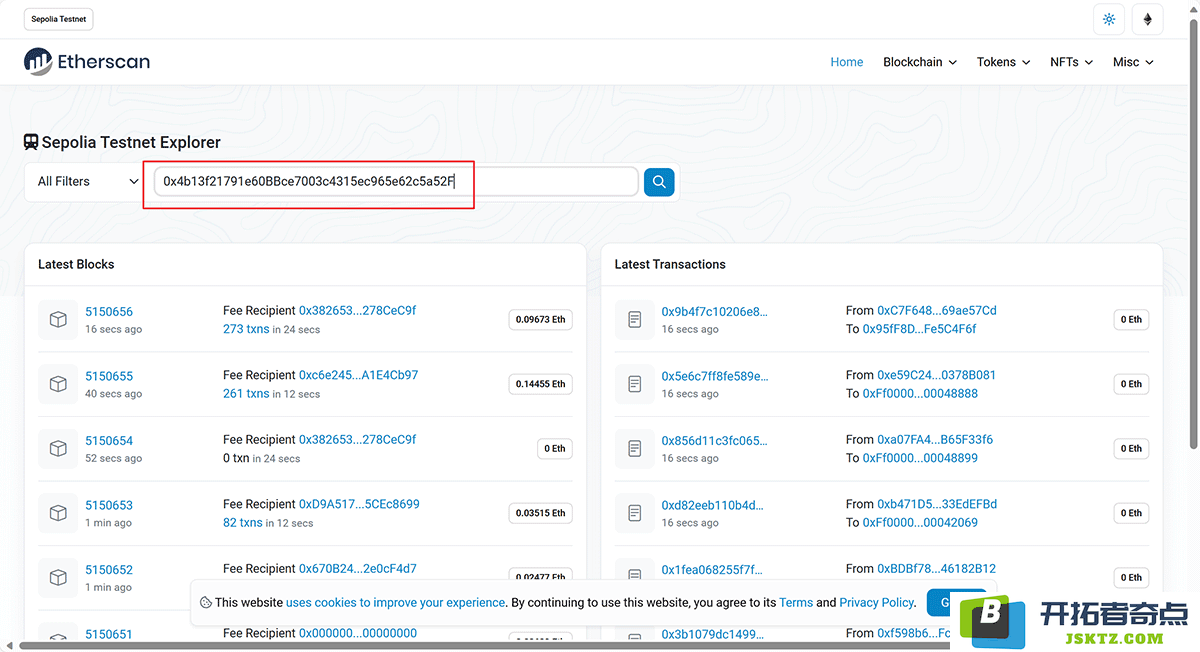1200x652 pixels.
Task: Open fee recipient 0xc6e245...A1E4Cb97
Action: [x=359, y=375]
